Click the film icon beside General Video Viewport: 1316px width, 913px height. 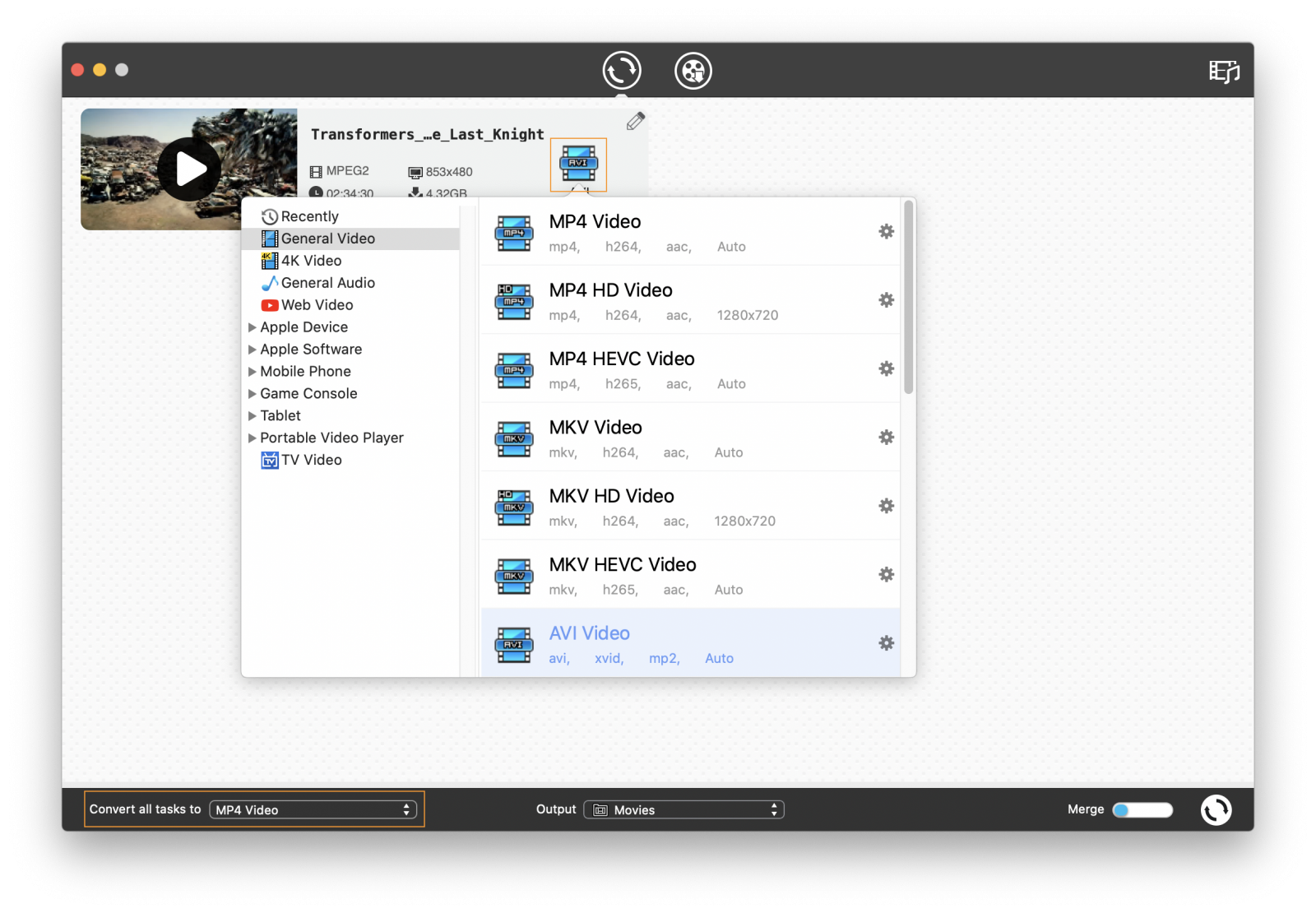coord(270,239)
